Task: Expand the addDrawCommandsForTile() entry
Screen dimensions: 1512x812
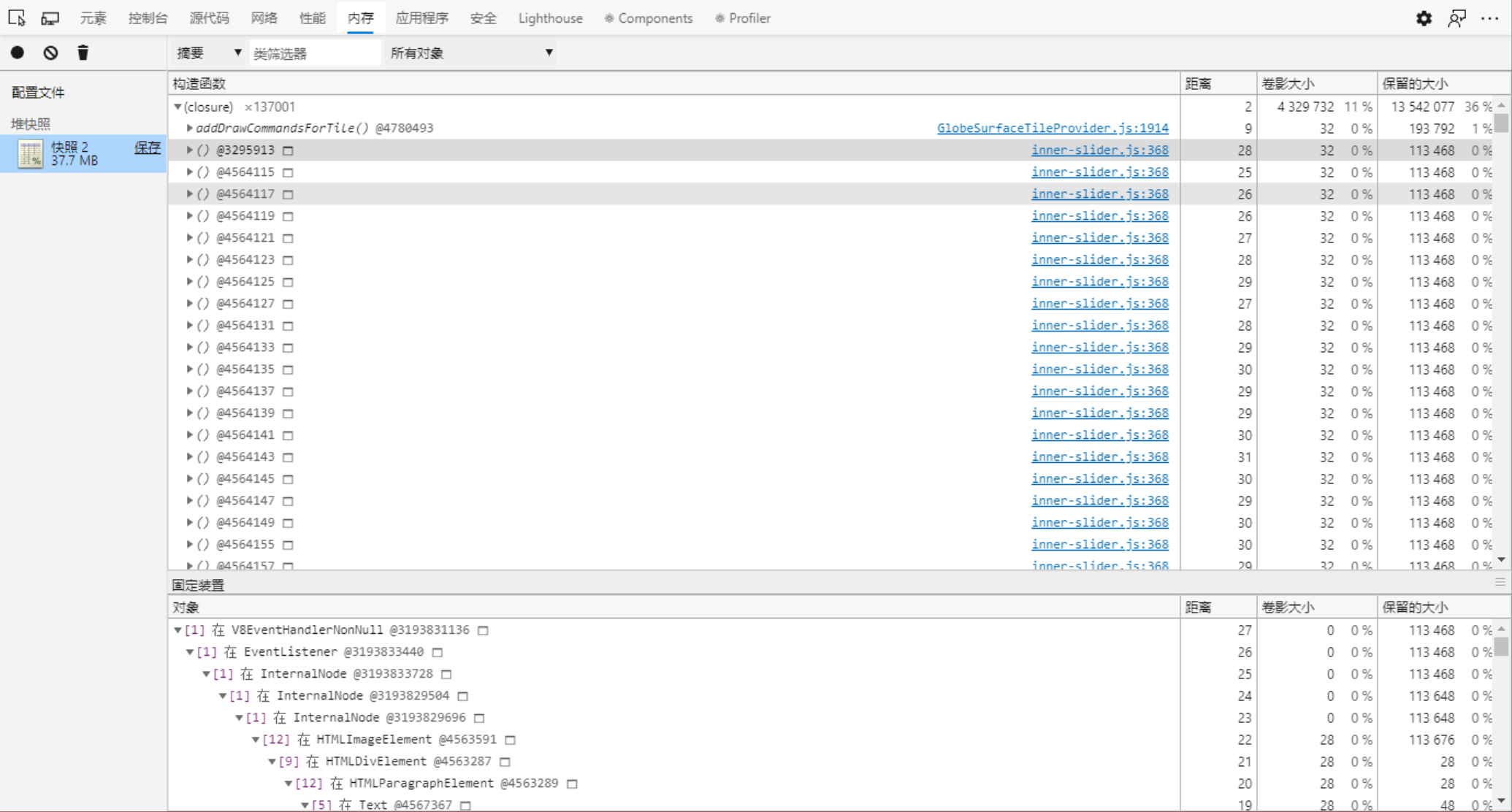Action: click(189, 128)
